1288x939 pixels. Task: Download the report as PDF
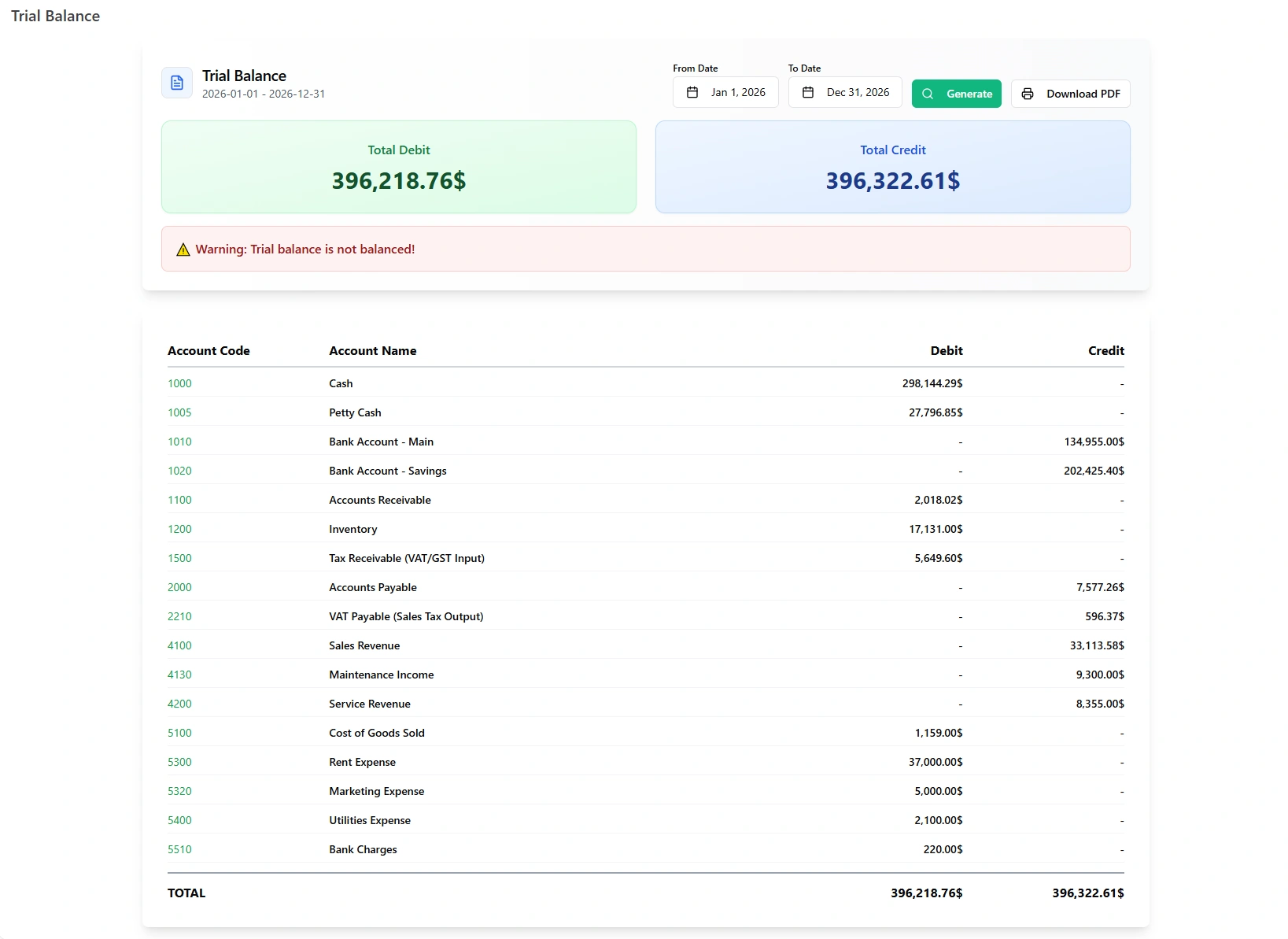point(1071,94)
